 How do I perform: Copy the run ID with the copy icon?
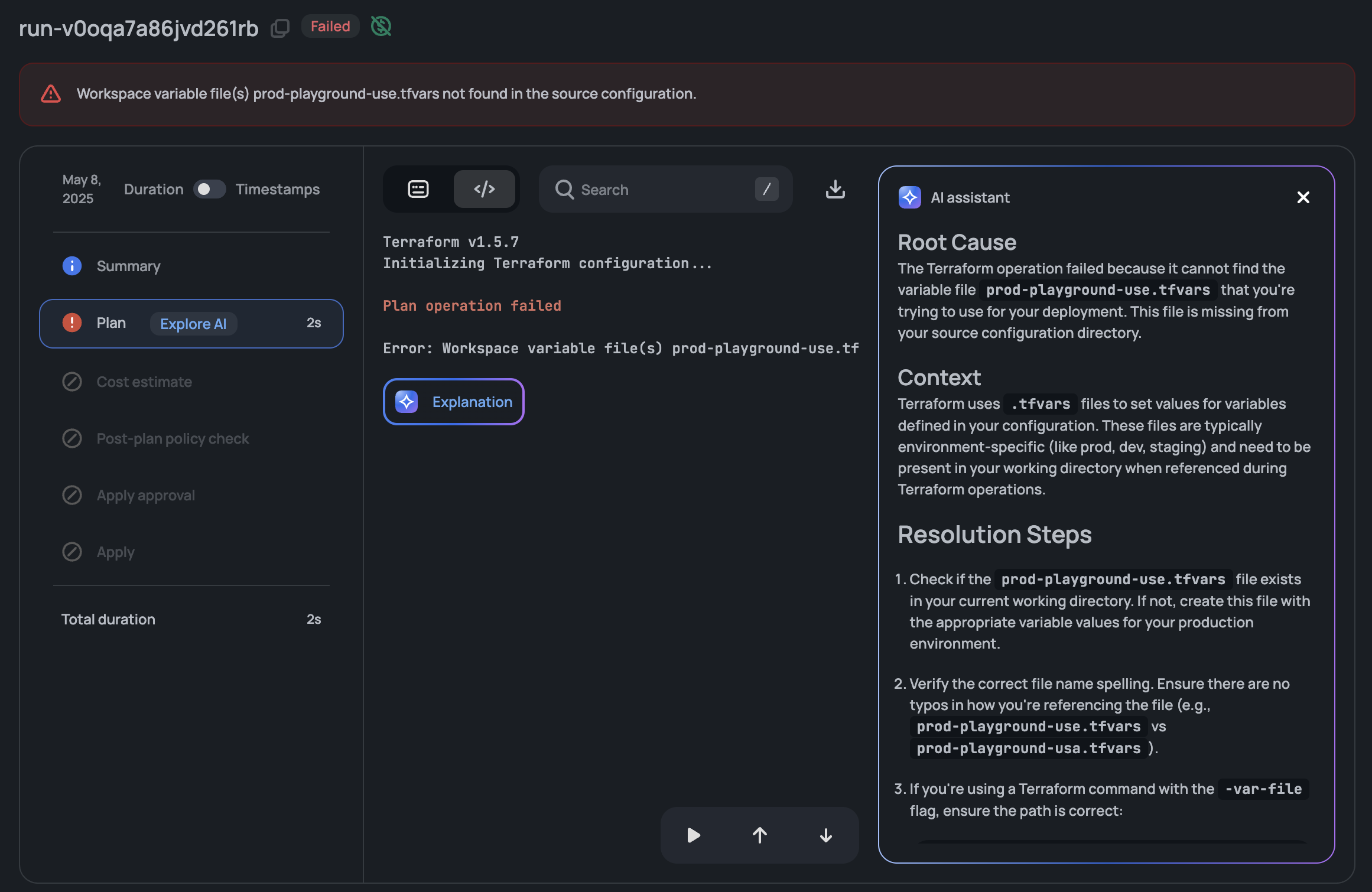[280, 28]
